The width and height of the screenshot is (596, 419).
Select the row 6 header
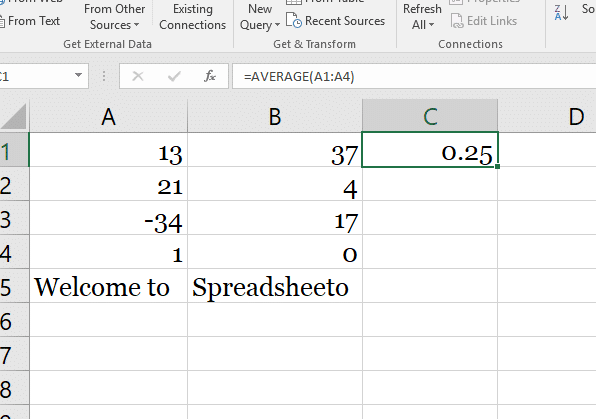pos(14,320)
